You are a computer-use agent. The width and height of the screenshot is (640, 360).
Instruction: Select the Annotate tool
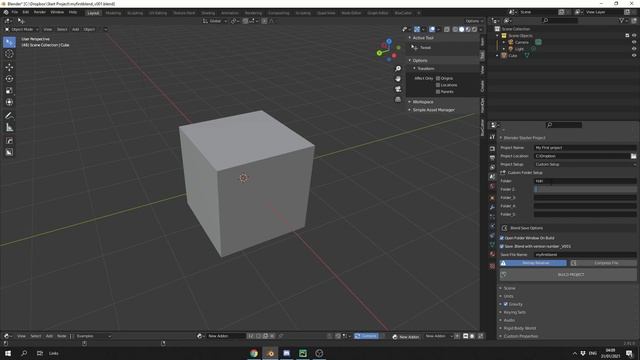pyautogui.click(x=9, y=116)
